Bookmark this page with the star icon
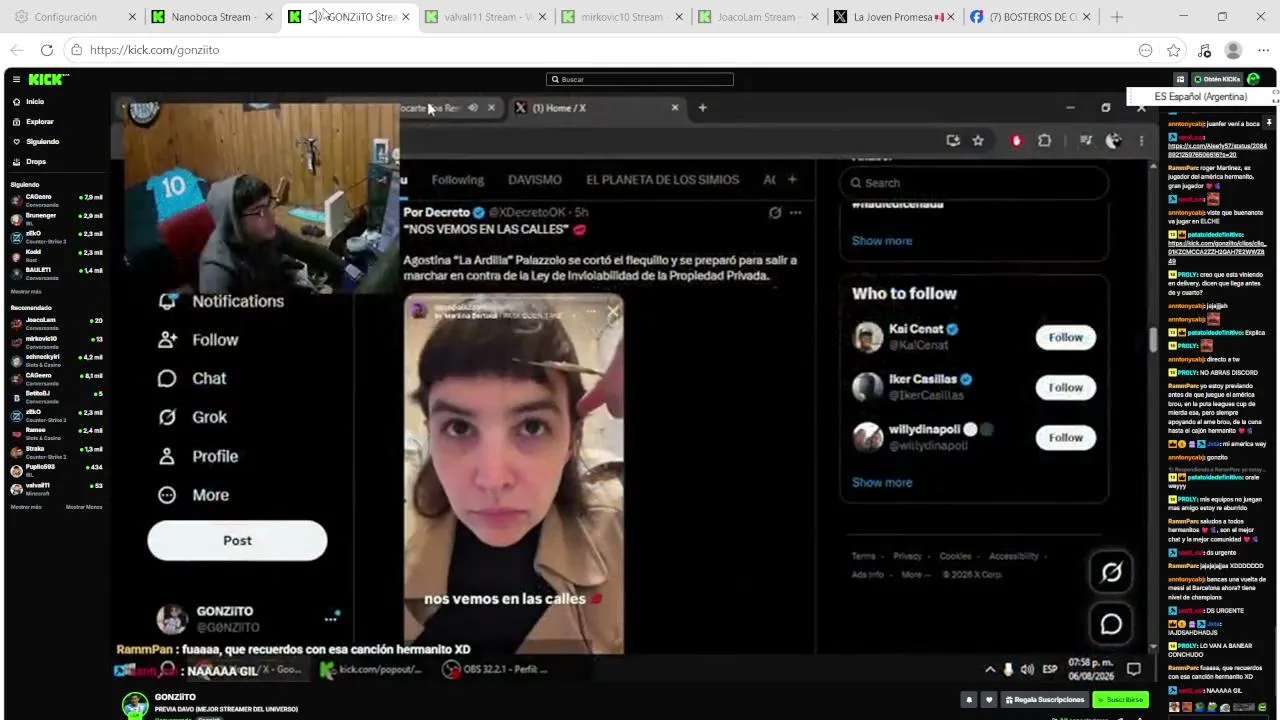This screenshot has height=720, width=1280. [1174, 50]
